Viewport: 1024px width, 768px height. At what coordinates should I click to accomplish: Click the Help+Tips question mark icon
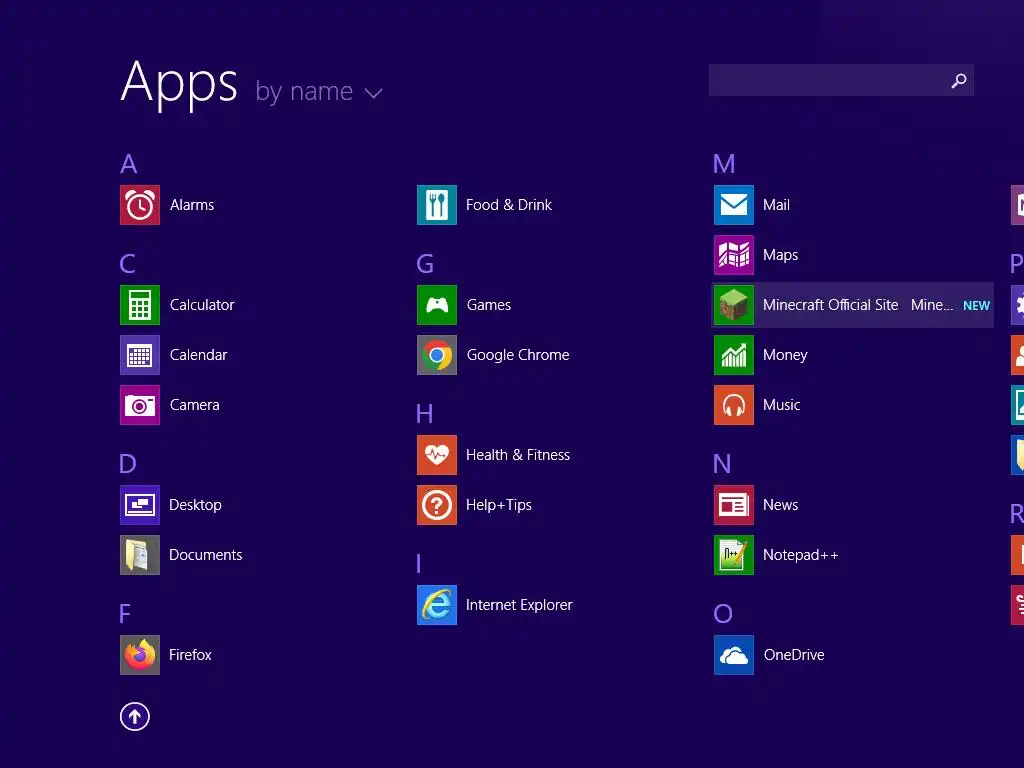pyautogui.click(x=437, y=505)
